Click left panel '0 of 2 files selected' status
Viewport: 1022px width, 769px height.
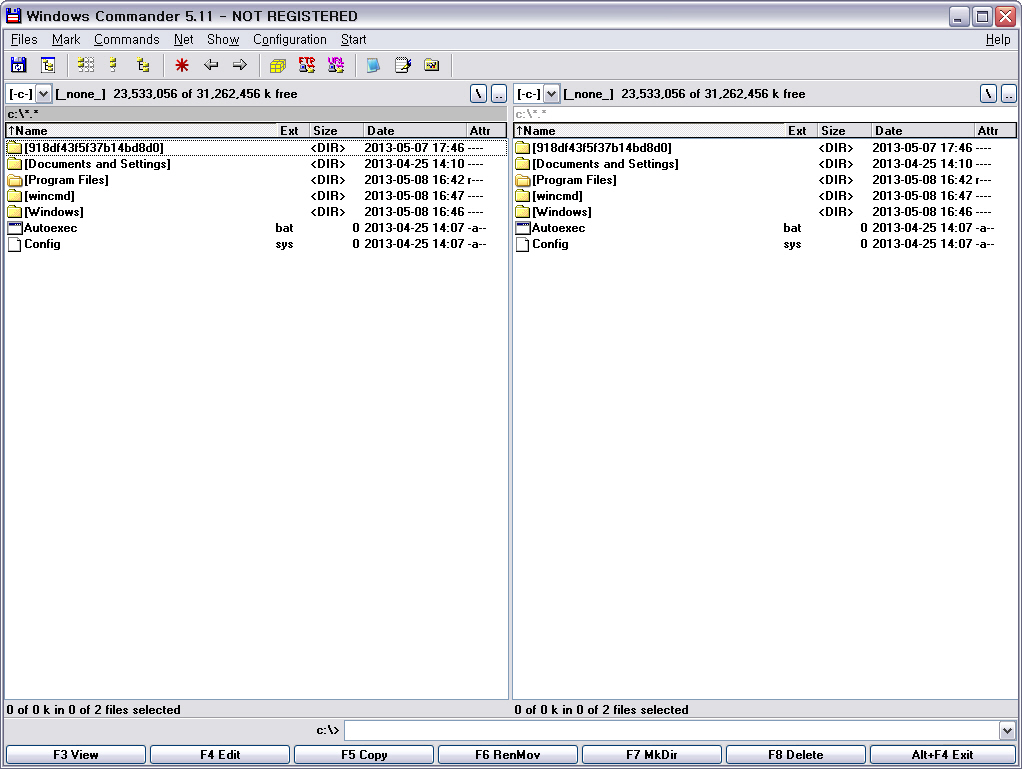pyautogui.click(x=93, y=710)
